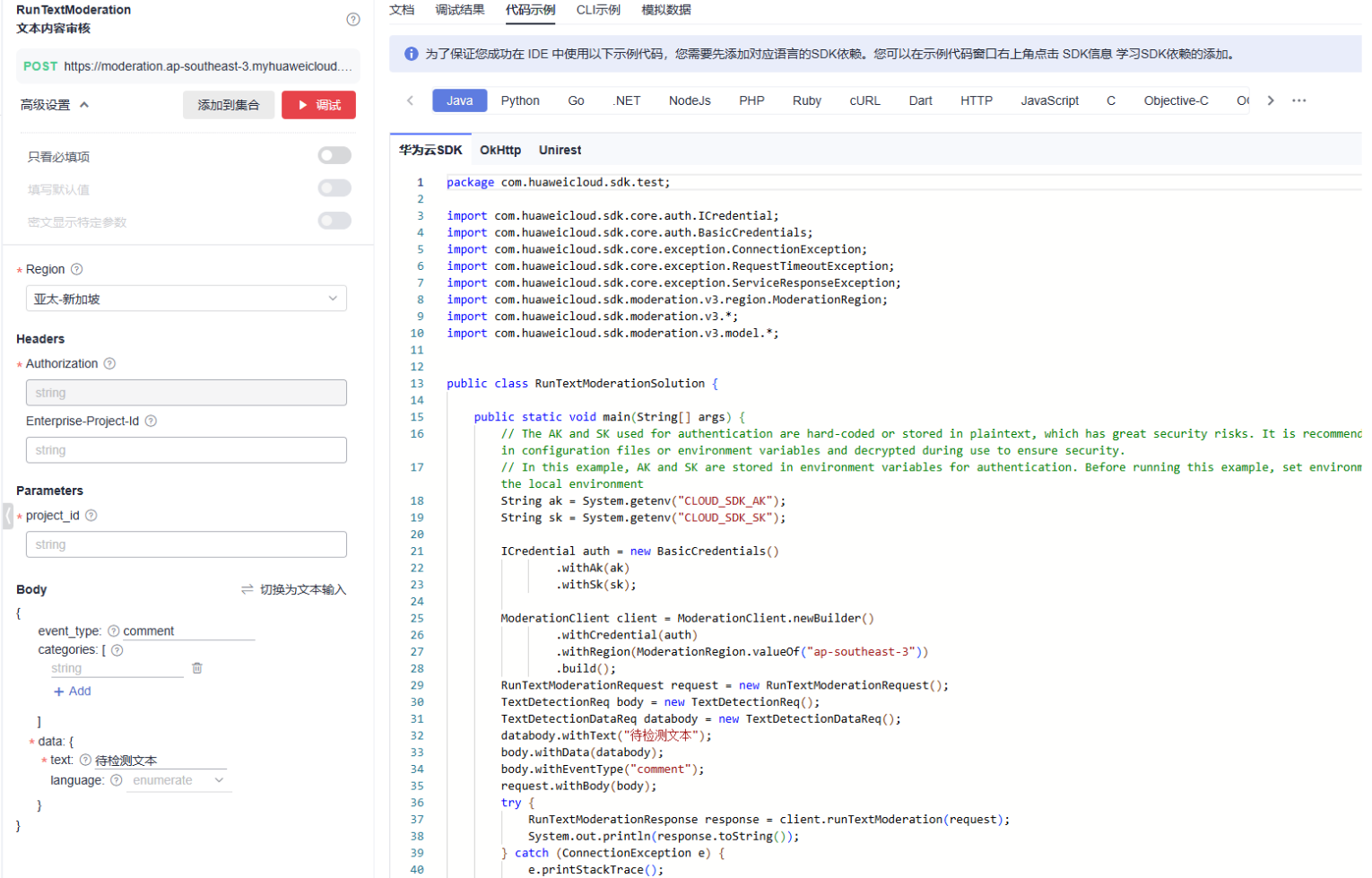This screenshot has width=1372, height=878.
Task: Select the Objective-C language tab
Action: coord(1177,100)
